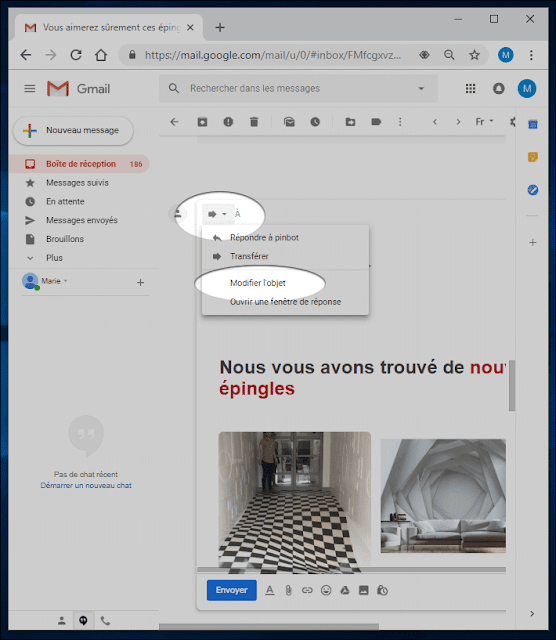Image resolution: width=556 pixels, height=640 pixels.
Task: Open formatting options in compose toolbar
Action: tap(270, 590)
